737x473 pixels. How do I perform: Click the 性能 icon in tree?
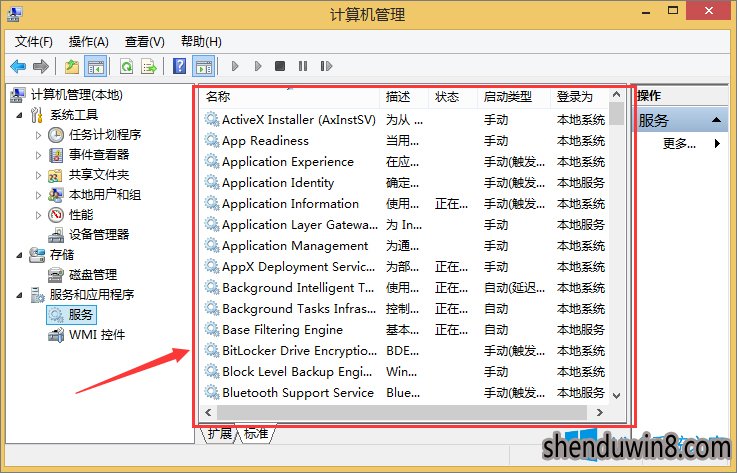(56, 215)
